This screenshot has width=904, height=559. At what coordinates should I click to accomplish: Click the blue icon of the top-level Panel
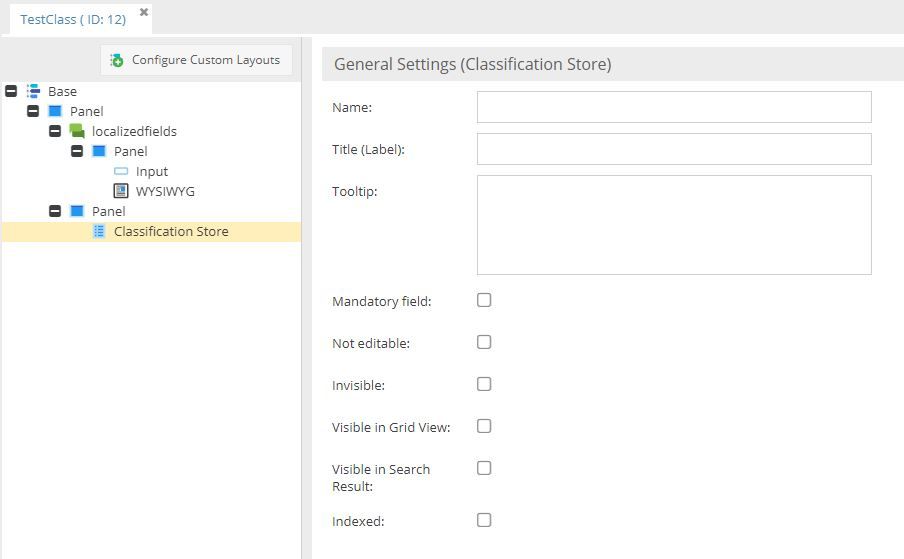click(x=55, y=111)
